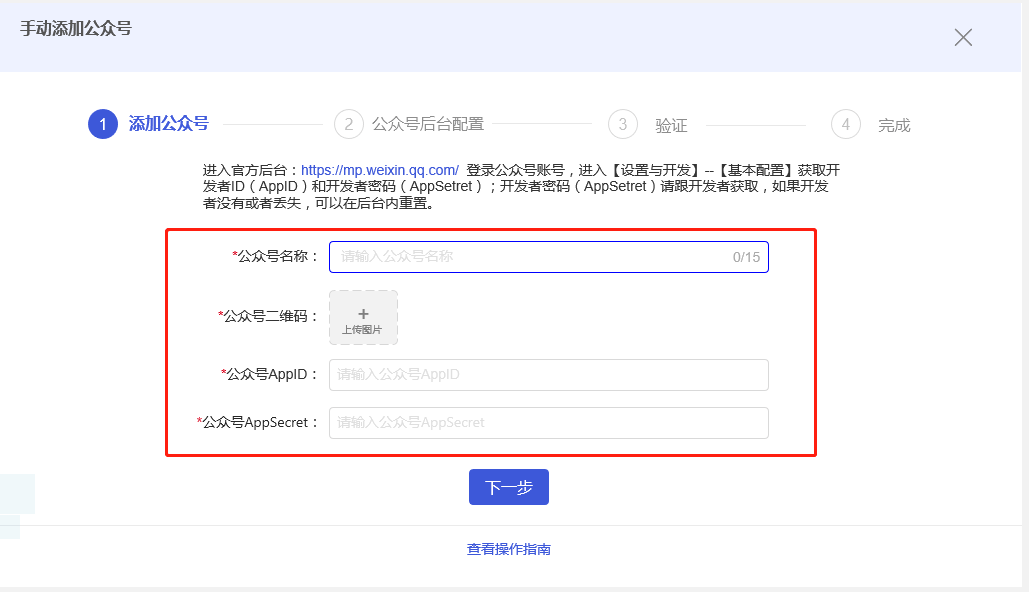Select step 2 公众号后台配置

pos(409,124)
